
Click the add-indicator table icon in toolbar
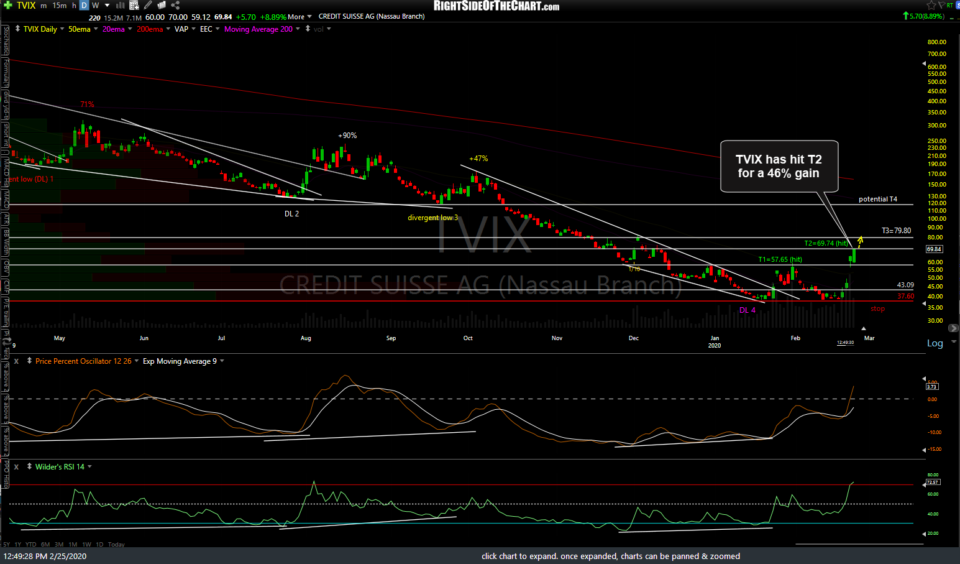[134, 5]
